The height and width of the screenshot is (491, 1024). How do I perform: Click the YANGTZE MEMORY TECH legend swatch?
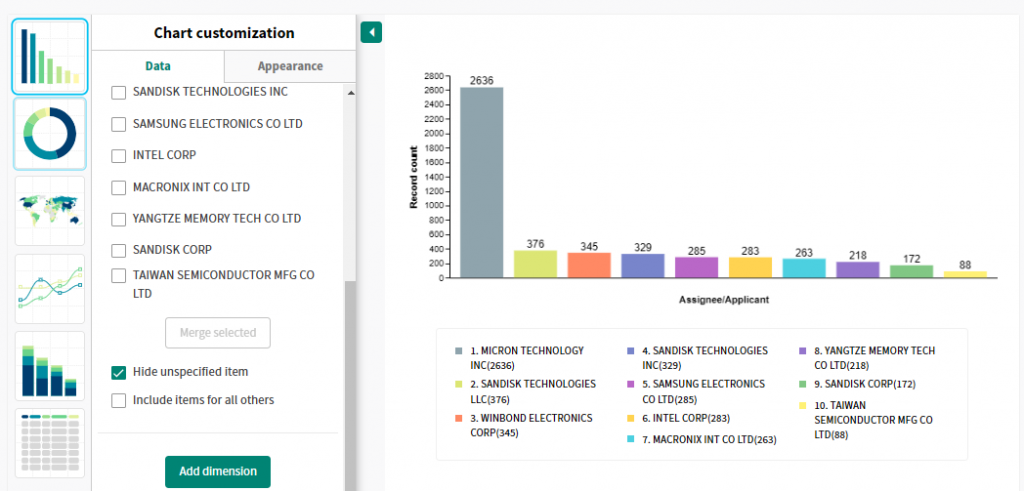click(803, 351)
